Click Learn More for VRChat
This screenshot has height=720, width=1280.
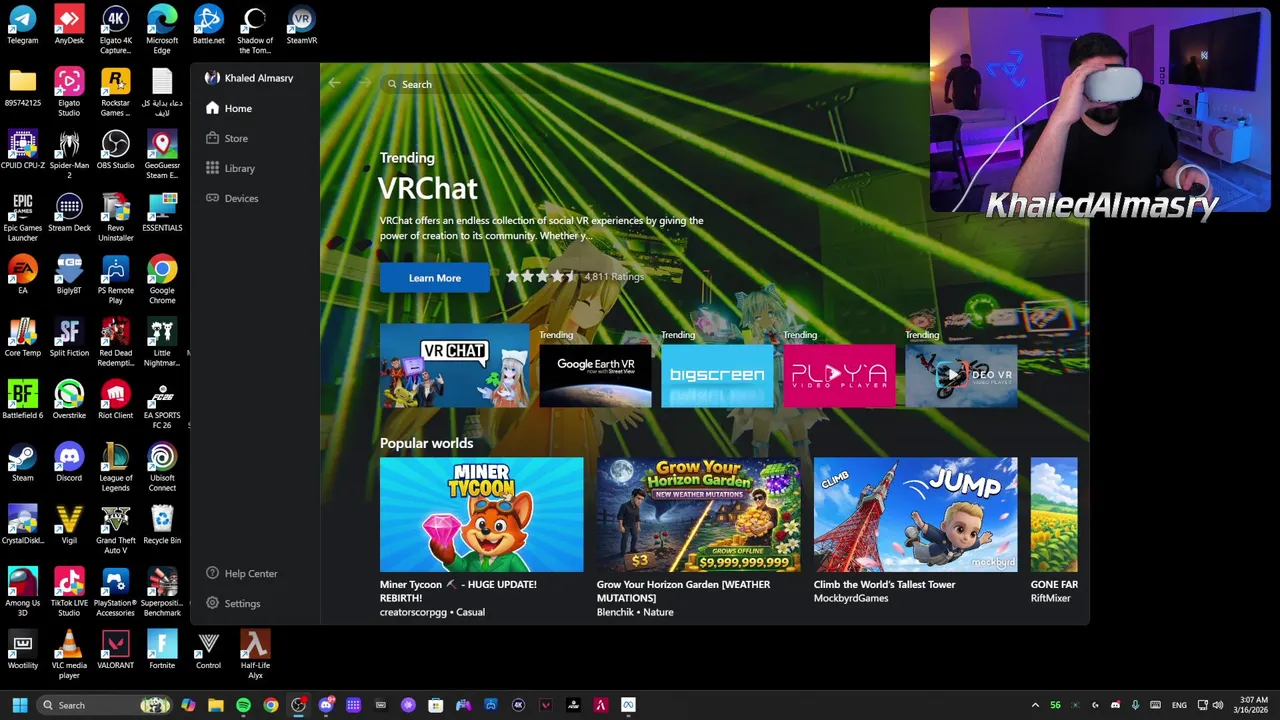point(435,278)
